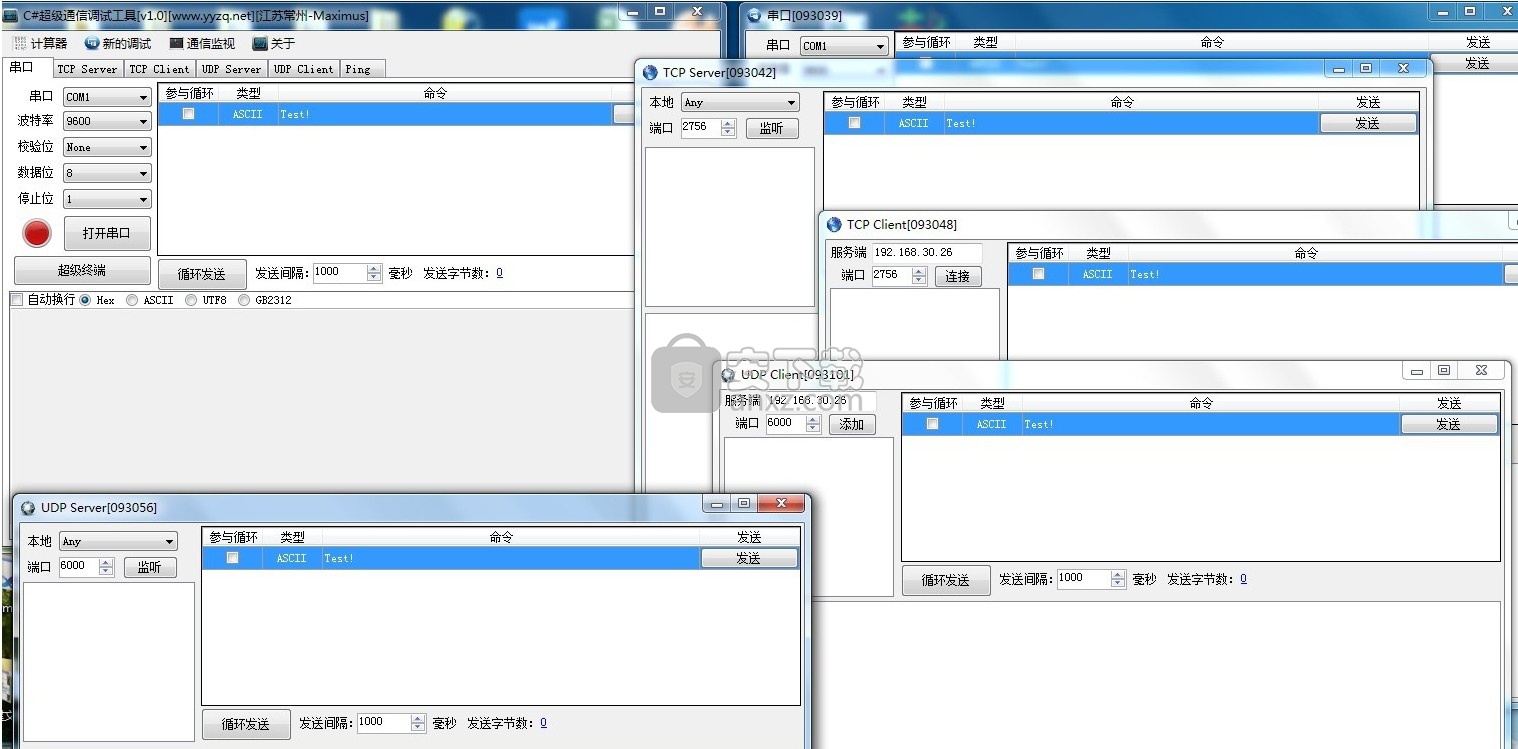
Task: Switch to the UDP Server tab
Action: tap(231, 69)
